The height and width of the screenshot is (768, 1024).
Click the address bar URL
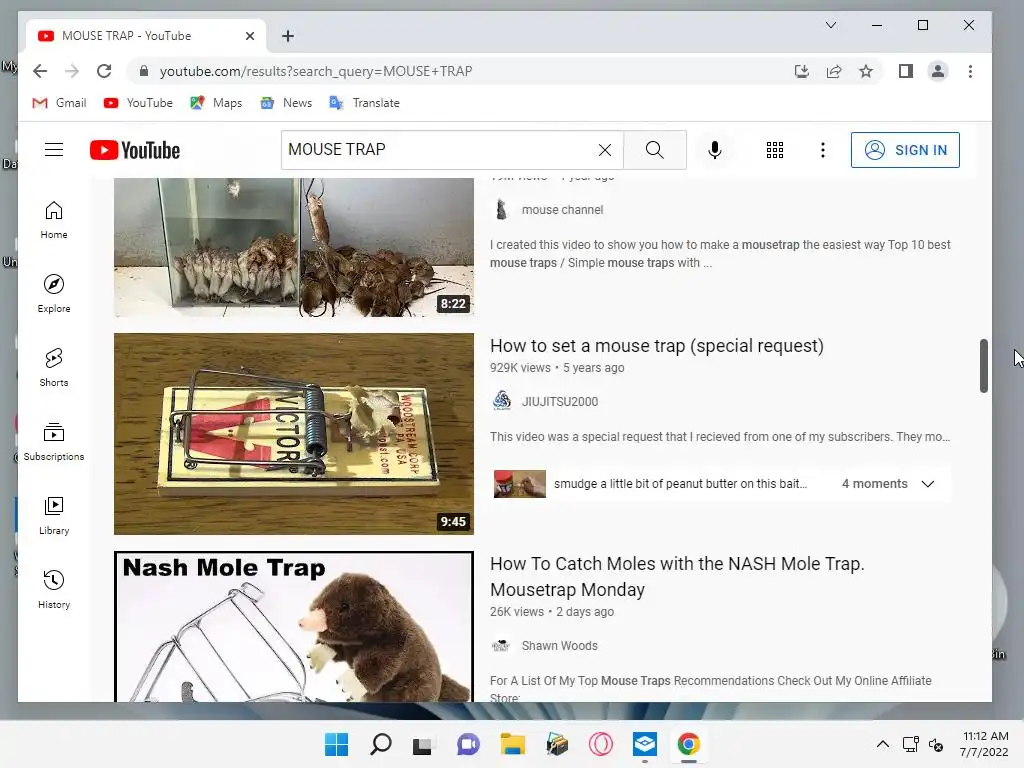pos(316,71)
